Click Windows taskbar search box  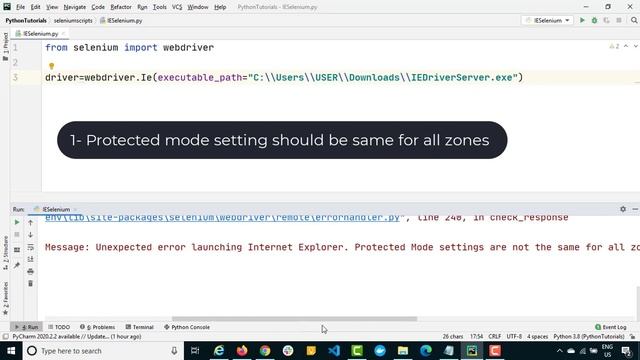[102, 351]
